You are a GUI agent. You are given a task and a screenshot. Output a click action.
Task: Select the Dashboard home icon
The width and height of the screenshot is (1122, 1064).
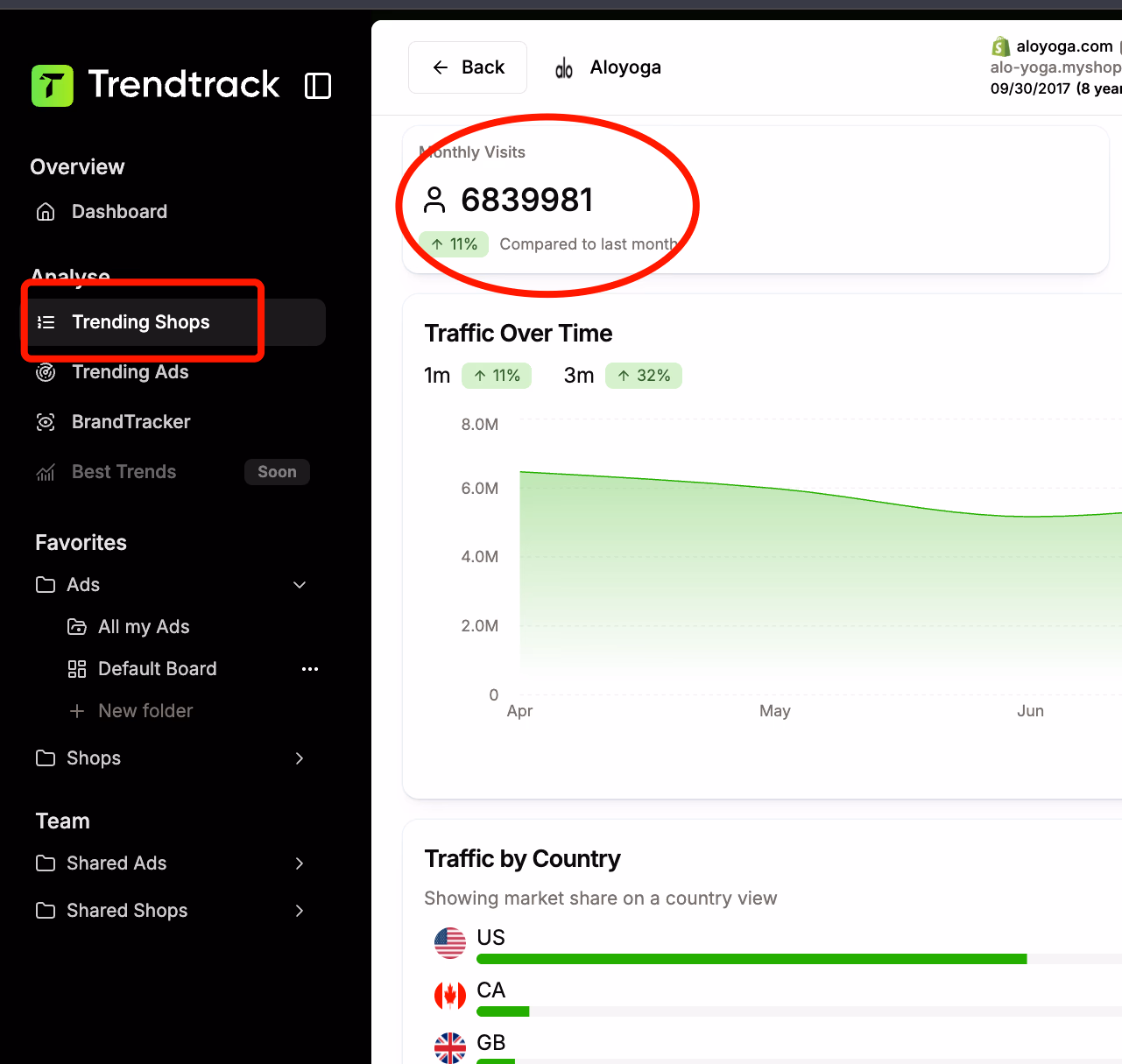[46, 211]
